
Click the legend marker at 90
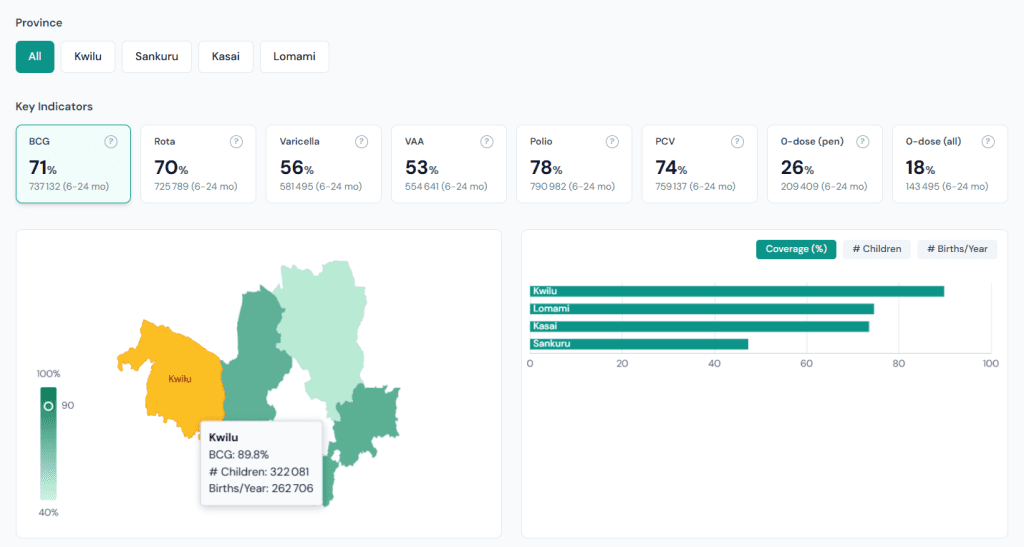point(47,406)
